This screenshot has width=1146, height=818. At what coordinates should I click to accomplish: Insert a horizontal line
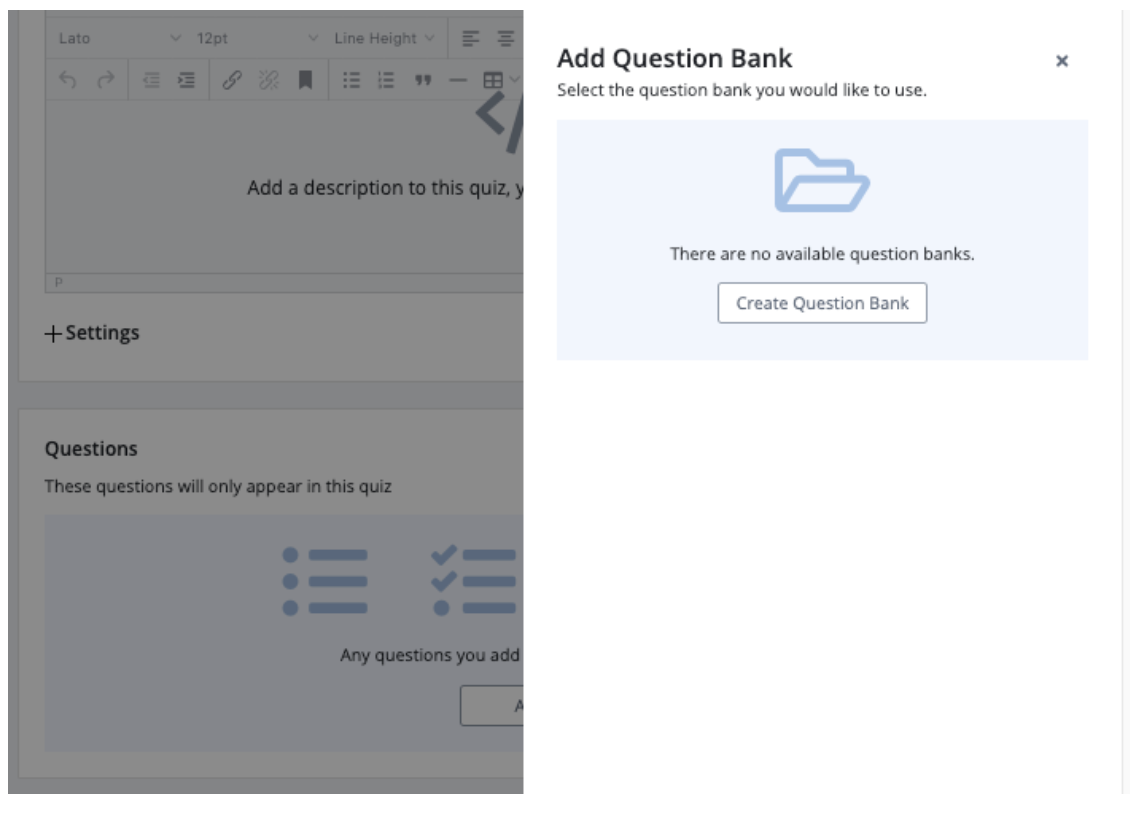point(458,81)
